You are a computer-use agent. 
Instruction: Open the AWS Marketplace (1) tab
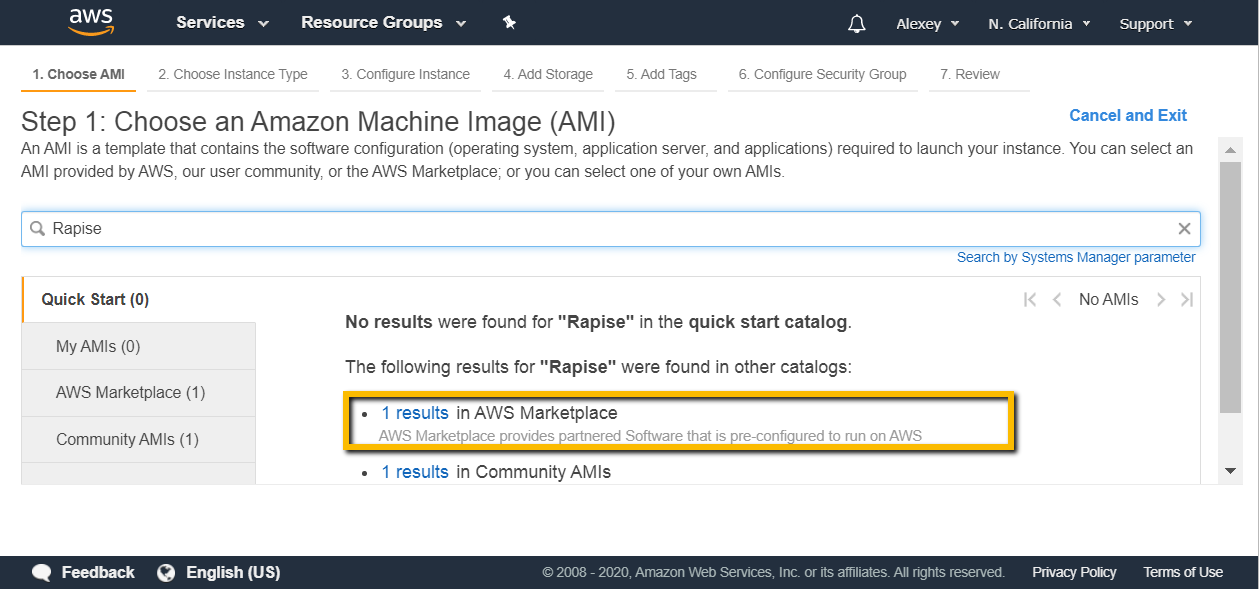point(139,392)
